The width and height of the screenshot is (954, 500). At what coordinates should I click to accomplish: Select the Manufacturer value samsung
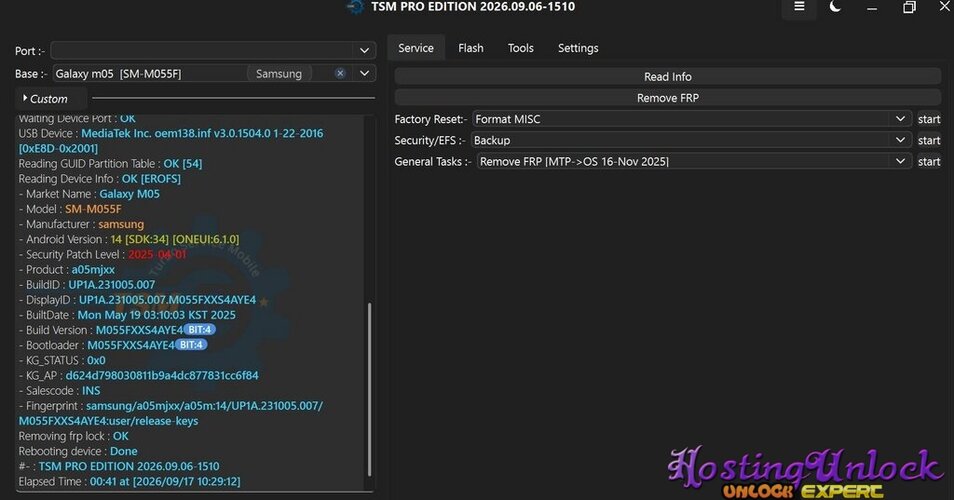click(121, 224)
